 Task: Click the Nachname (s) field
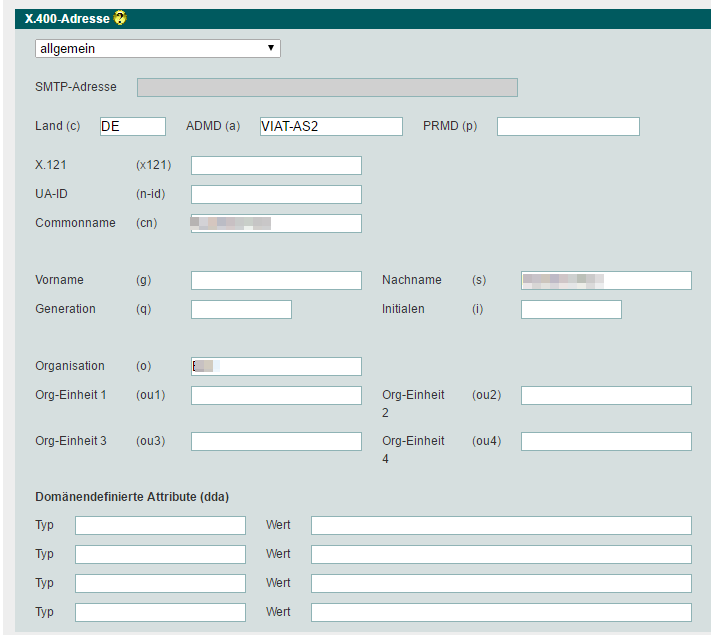[x=606, y=280]
